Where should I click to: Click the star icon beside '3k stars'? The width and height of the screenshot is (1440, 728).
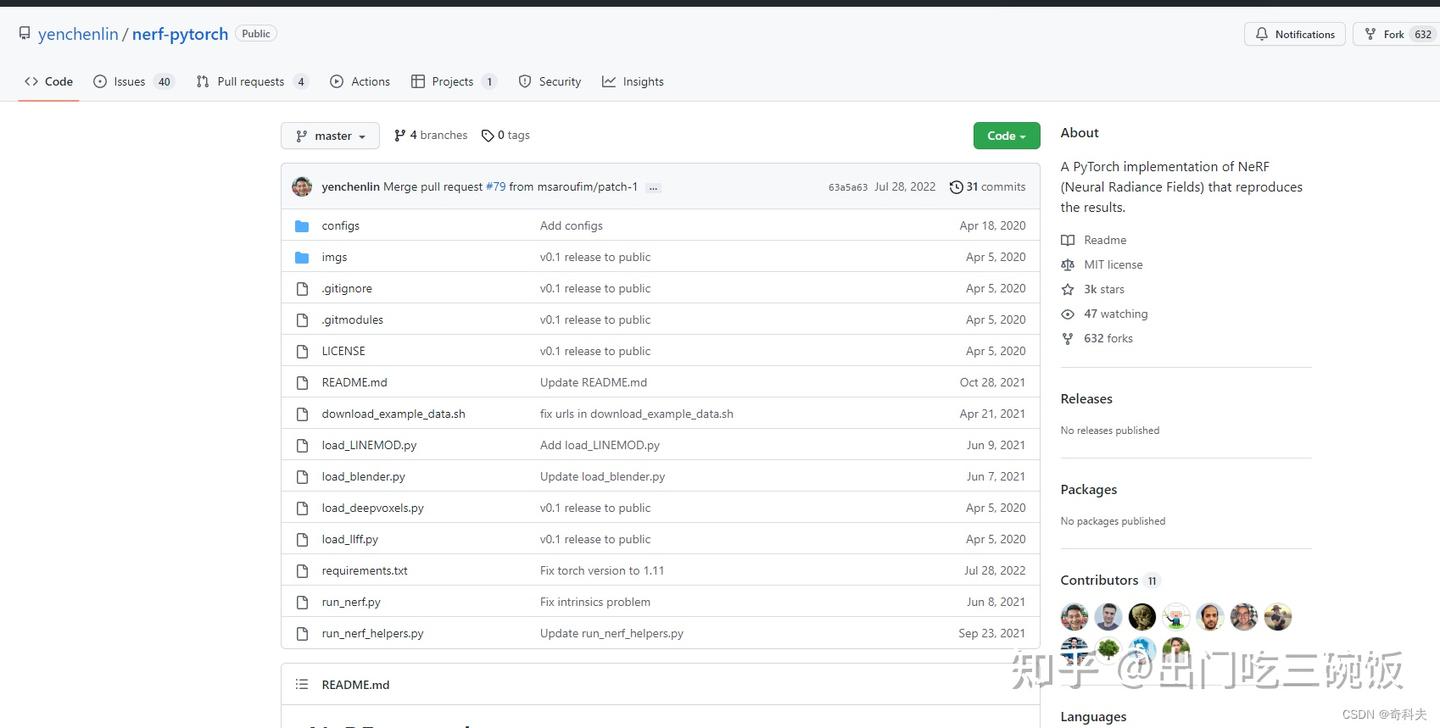click(1068, 289)
